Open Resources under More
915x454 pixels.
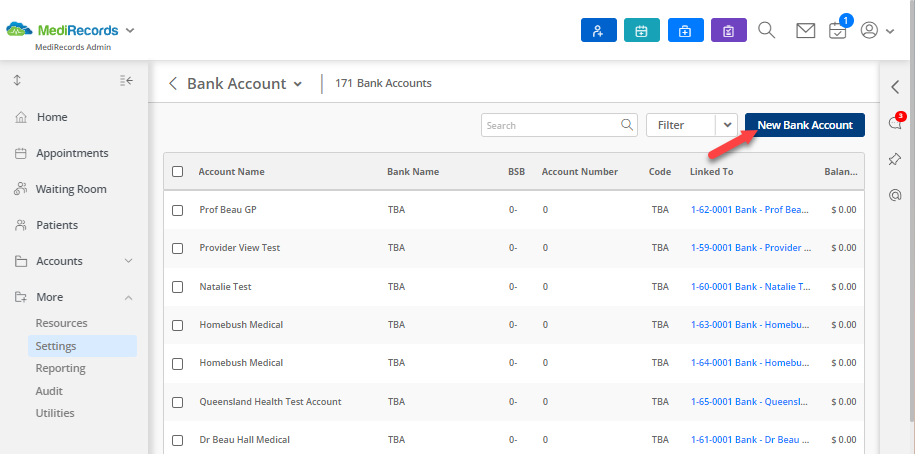point(61,323)
